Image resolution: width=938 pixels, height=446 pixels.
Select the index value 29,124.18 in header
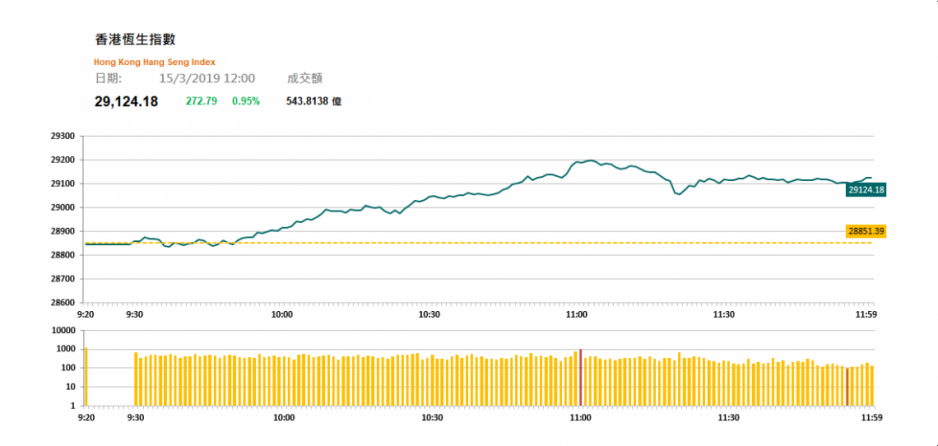[126, 102]
